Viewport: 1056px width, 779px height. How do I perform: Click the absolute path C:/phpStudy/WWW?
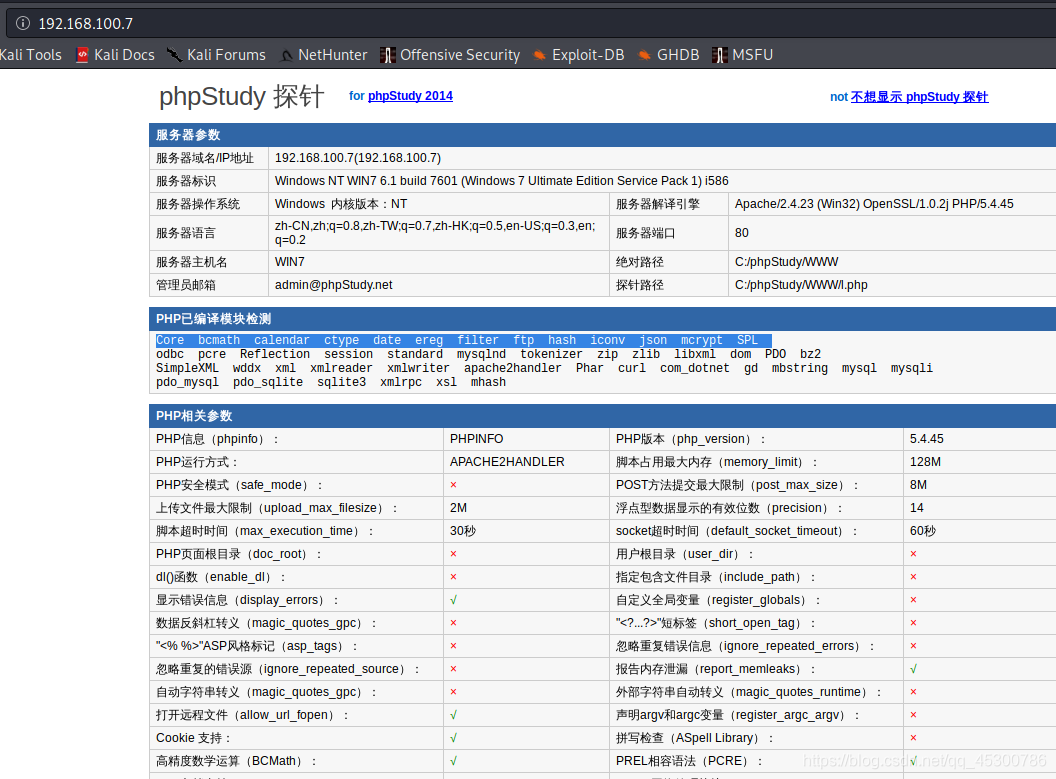[x=787, y=261]
